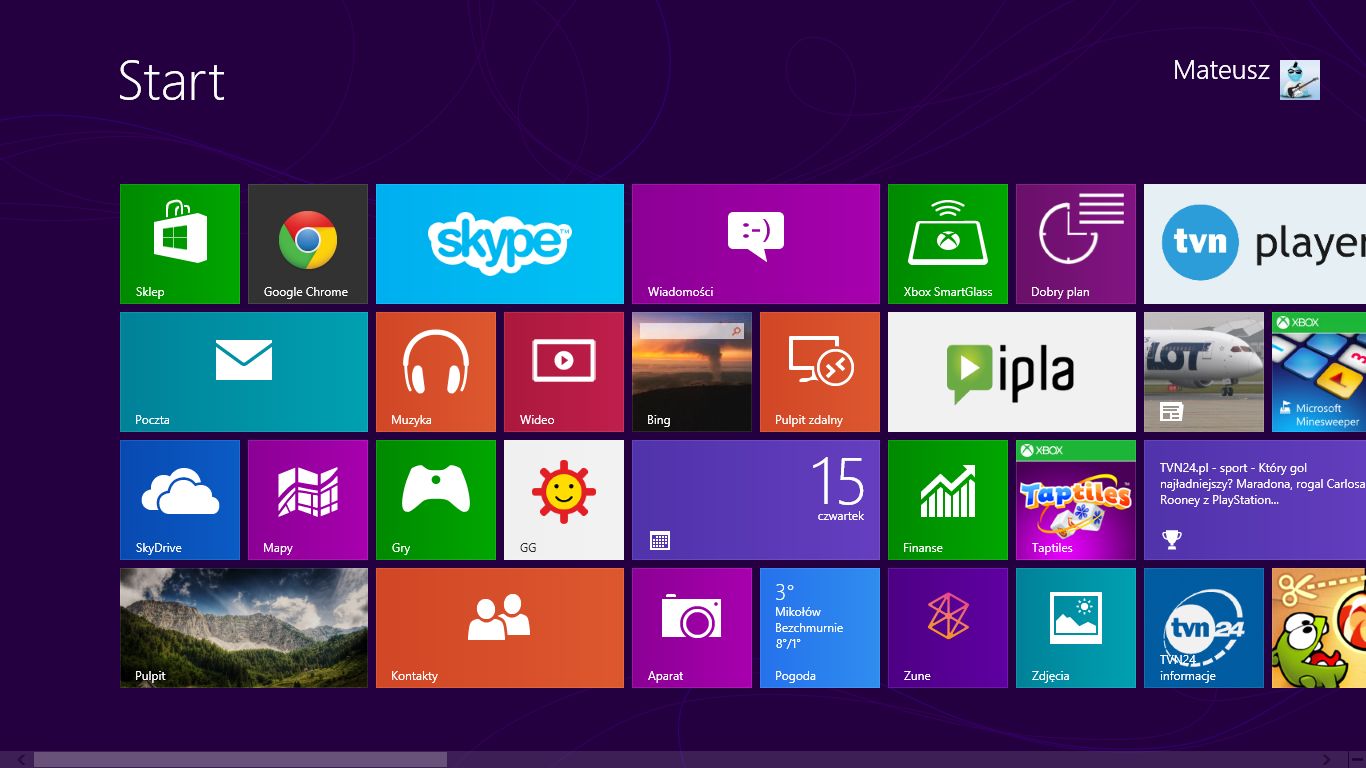Image resolution: width=1366 pixels, height=768 pixels.
Task: Open the calendar tile showing 15 czwartek
Action: pos(756,500)
